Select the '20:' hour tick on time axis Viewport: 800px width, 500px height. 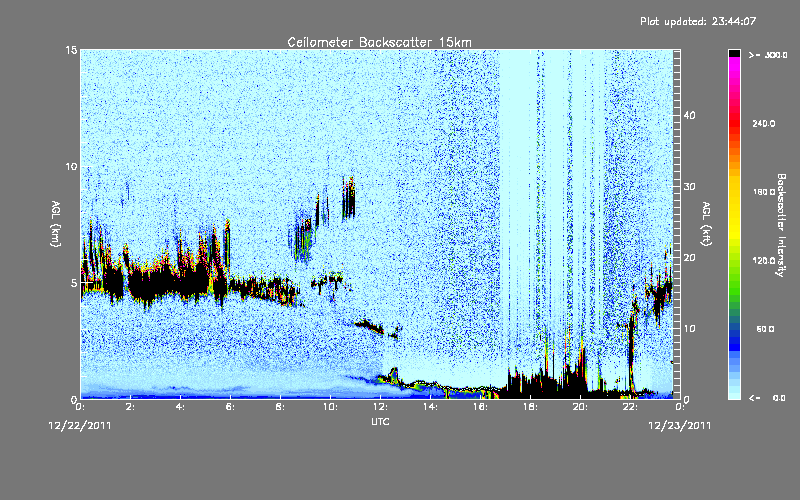pos(581,407)
